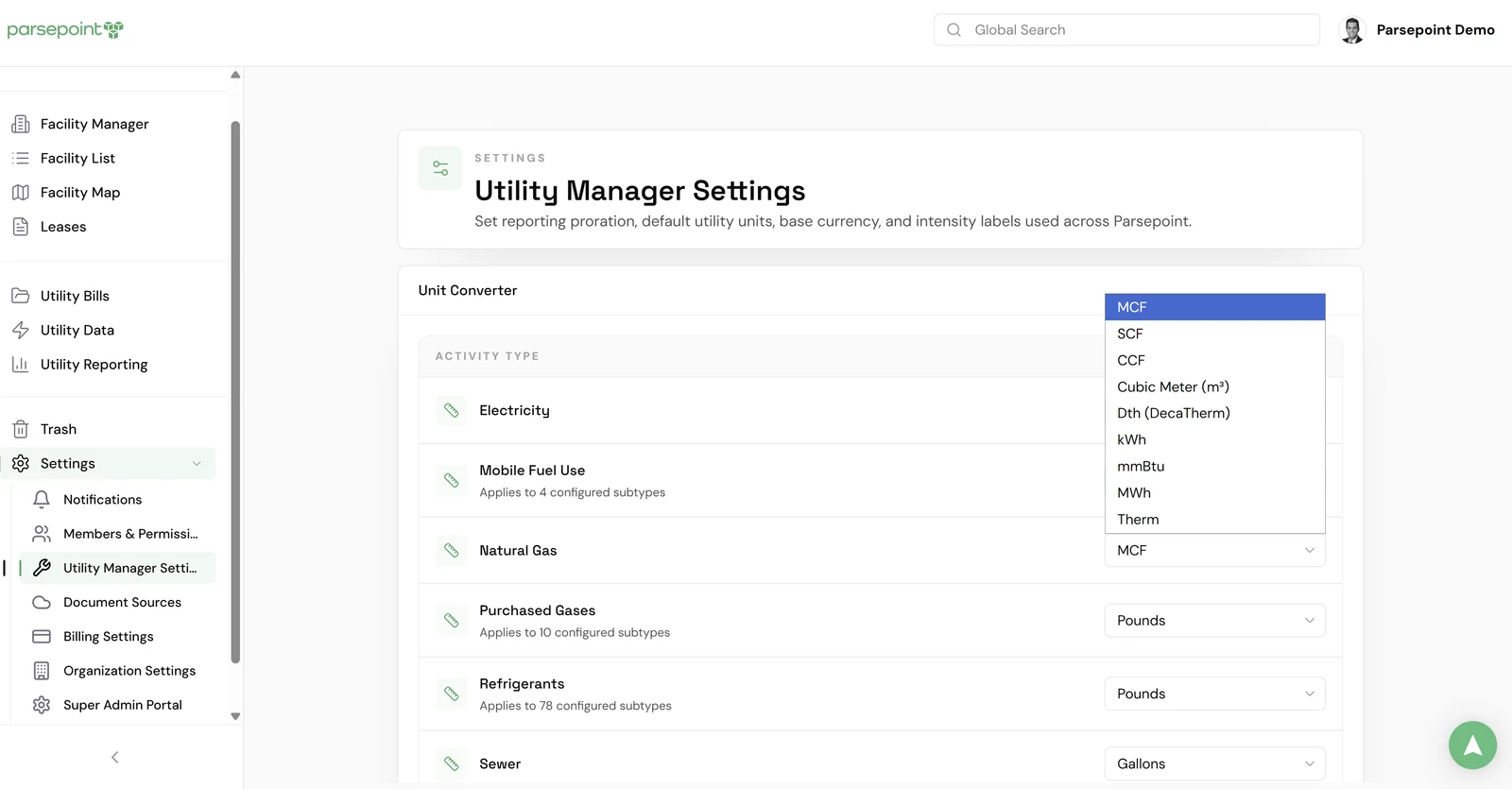
Task: Open the Purchased Gases Pounds dropdown
Action: pyautogui.click(x=1214, y=620)
